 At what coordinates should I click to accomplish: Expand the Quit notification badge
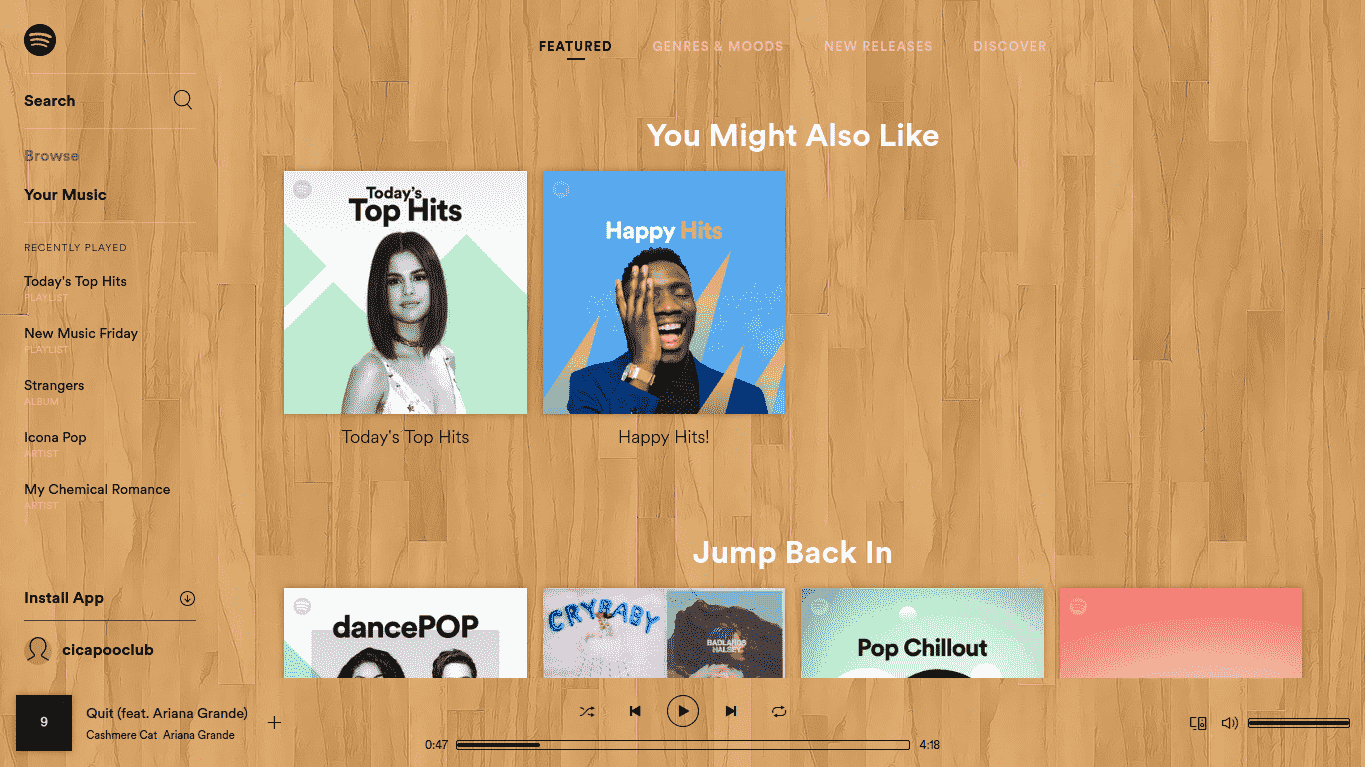click(44, 722)
